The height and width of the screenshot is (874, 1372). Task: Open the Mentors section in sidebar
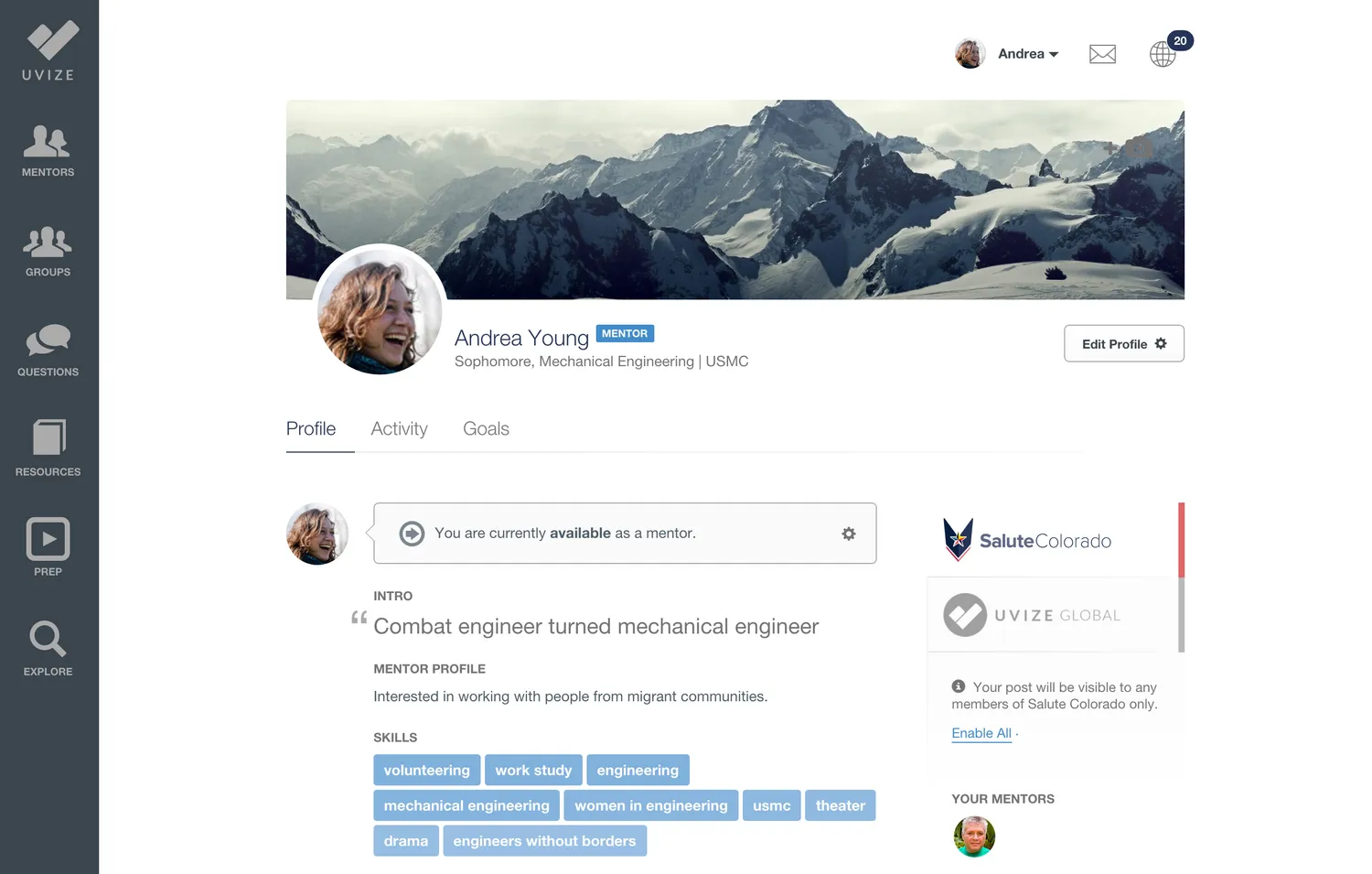point(48,151)
